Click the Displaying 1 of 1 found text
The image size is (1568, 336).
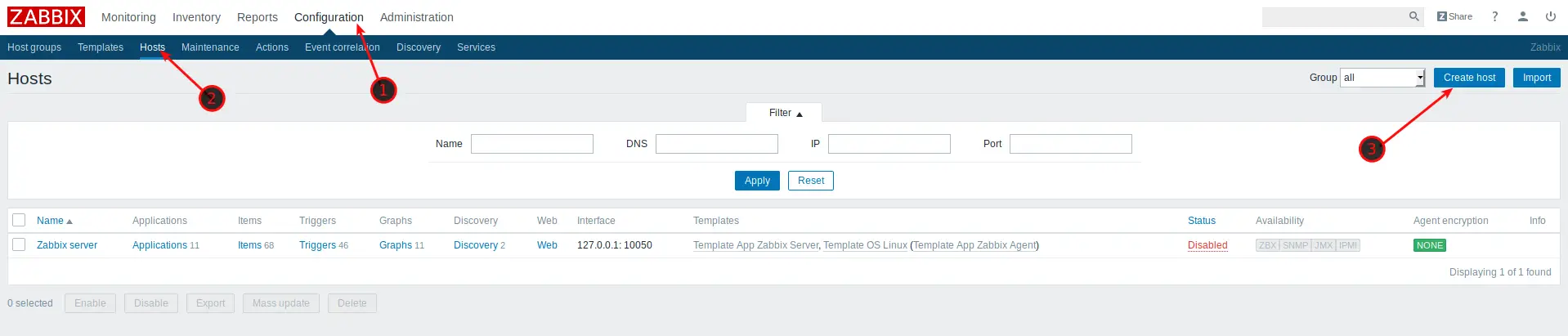[x=1500, y=272]
